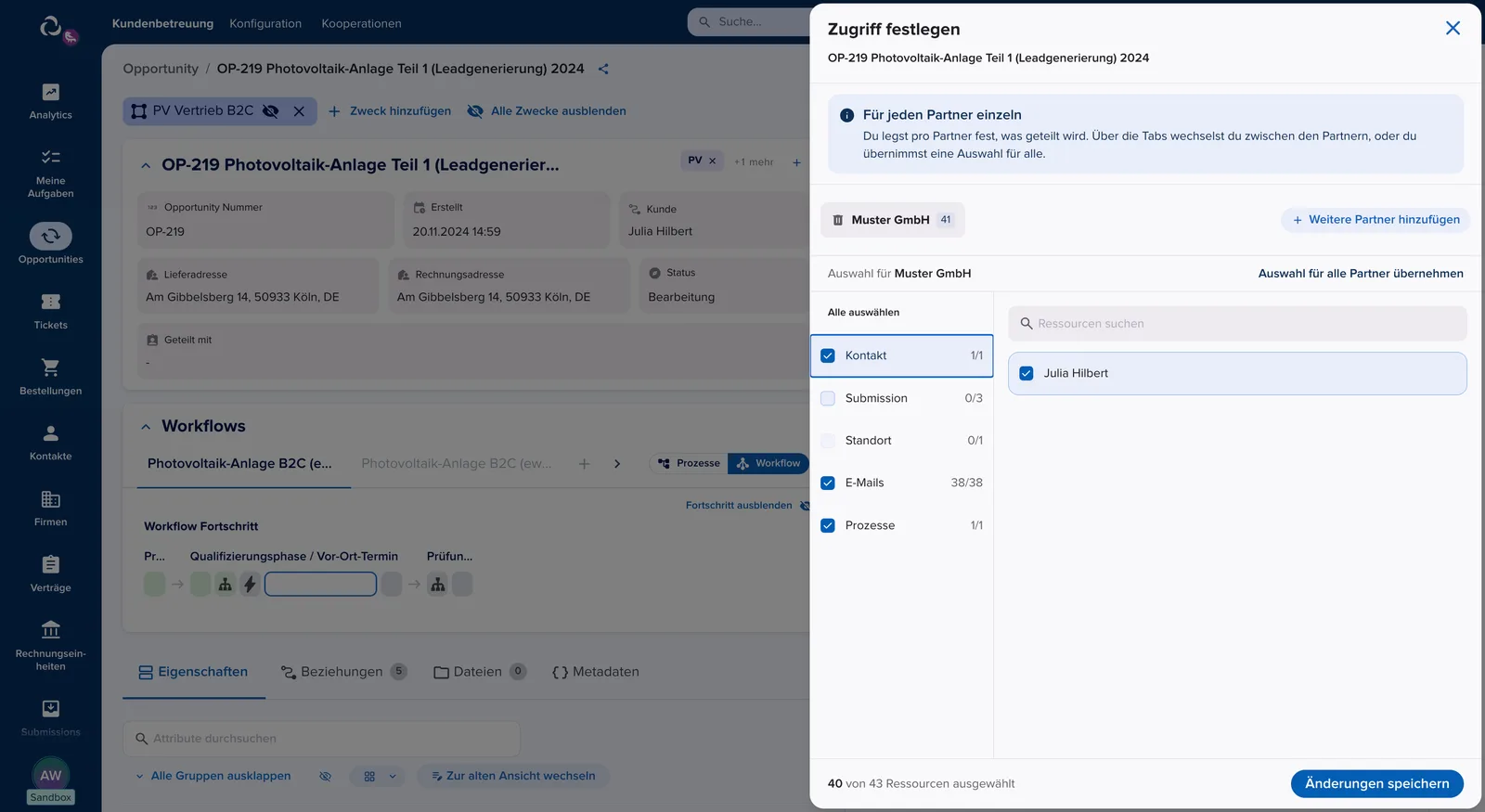This screenshot has height=812, width=1485.
Task: Click the Attribute durchsuchen search field
Action: 321,739
